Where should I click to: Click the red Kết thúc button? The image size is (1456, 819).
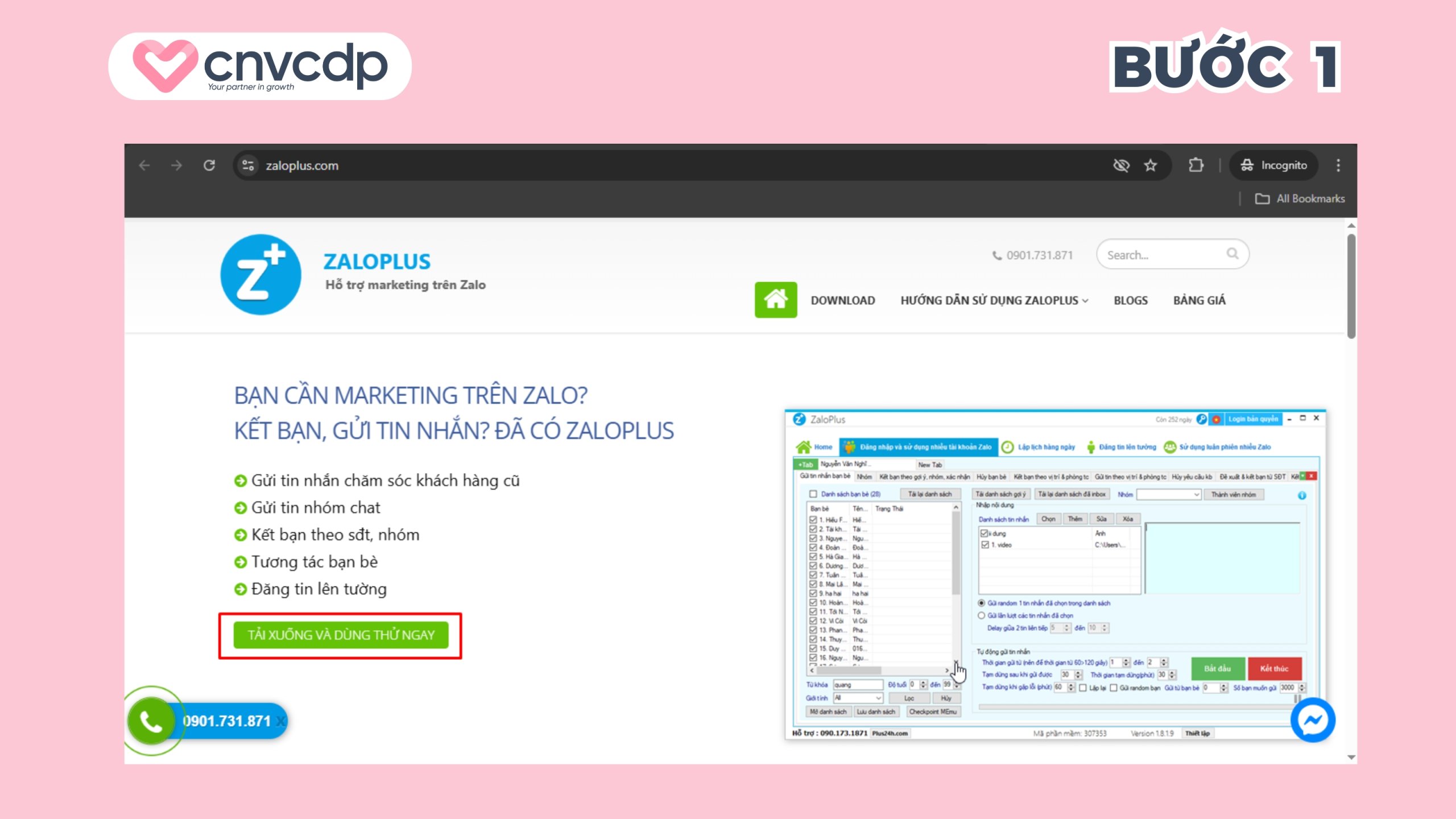tap(1274, 669)
